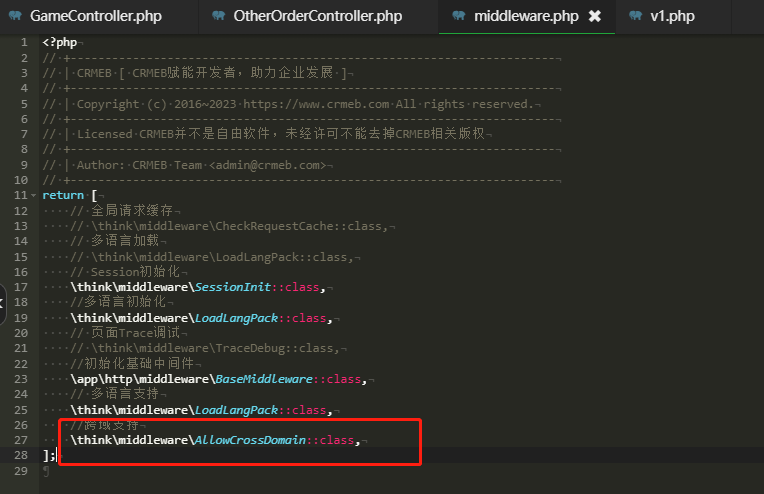Click the '全局请求缓存' comment on line 12
The width and height of the screenshot is (764, 494).
click(x=122, y=210)
